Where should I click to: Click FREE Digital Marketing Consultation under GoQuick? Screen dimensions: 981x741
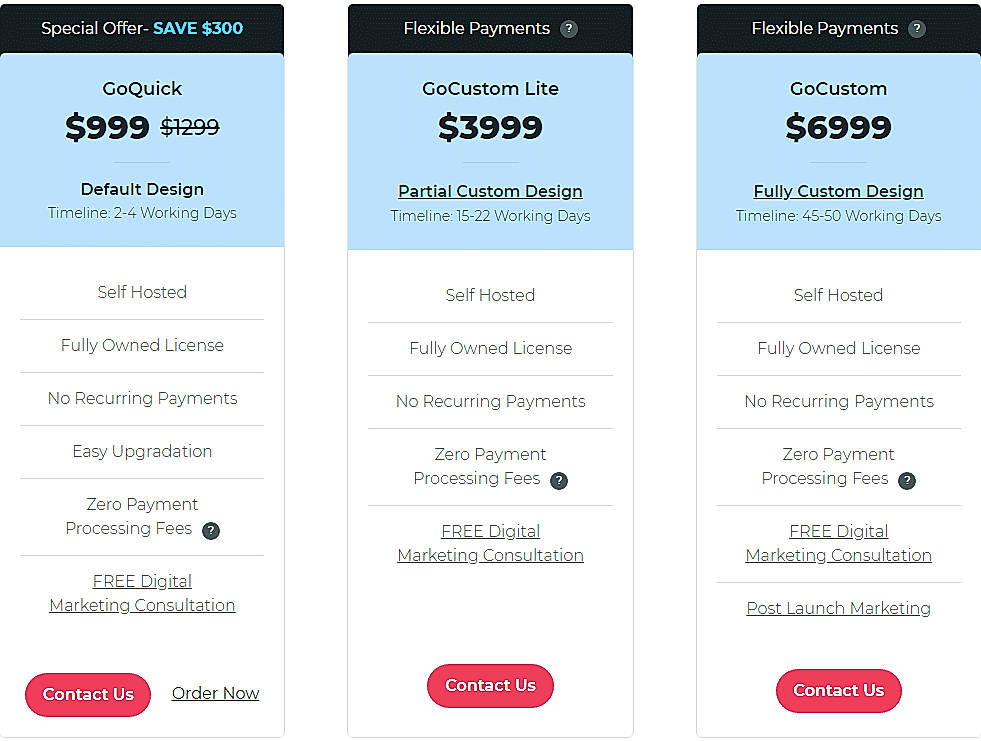click(141, 593)
